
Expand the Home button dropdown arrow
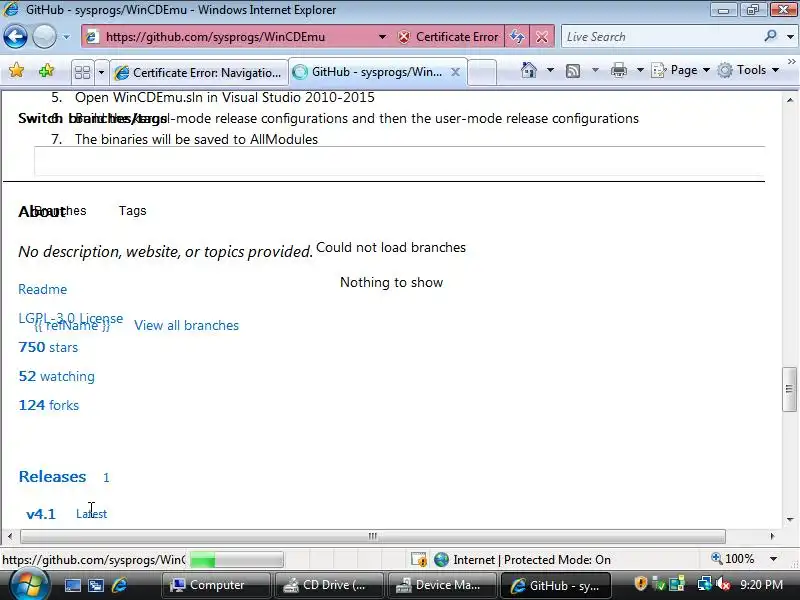[550, 70]
